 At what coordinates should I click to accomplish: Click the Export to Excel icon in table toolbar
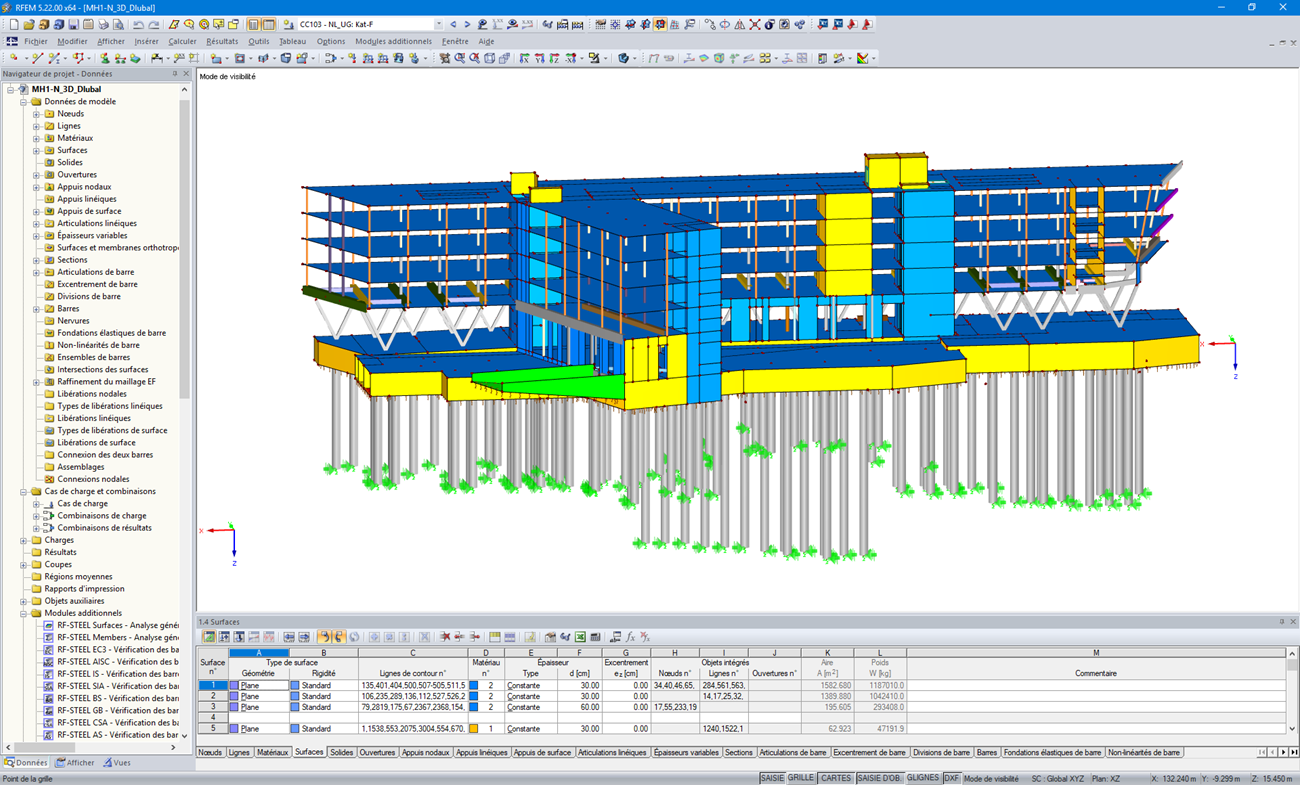pyautogui.click(x=580, y=636)
